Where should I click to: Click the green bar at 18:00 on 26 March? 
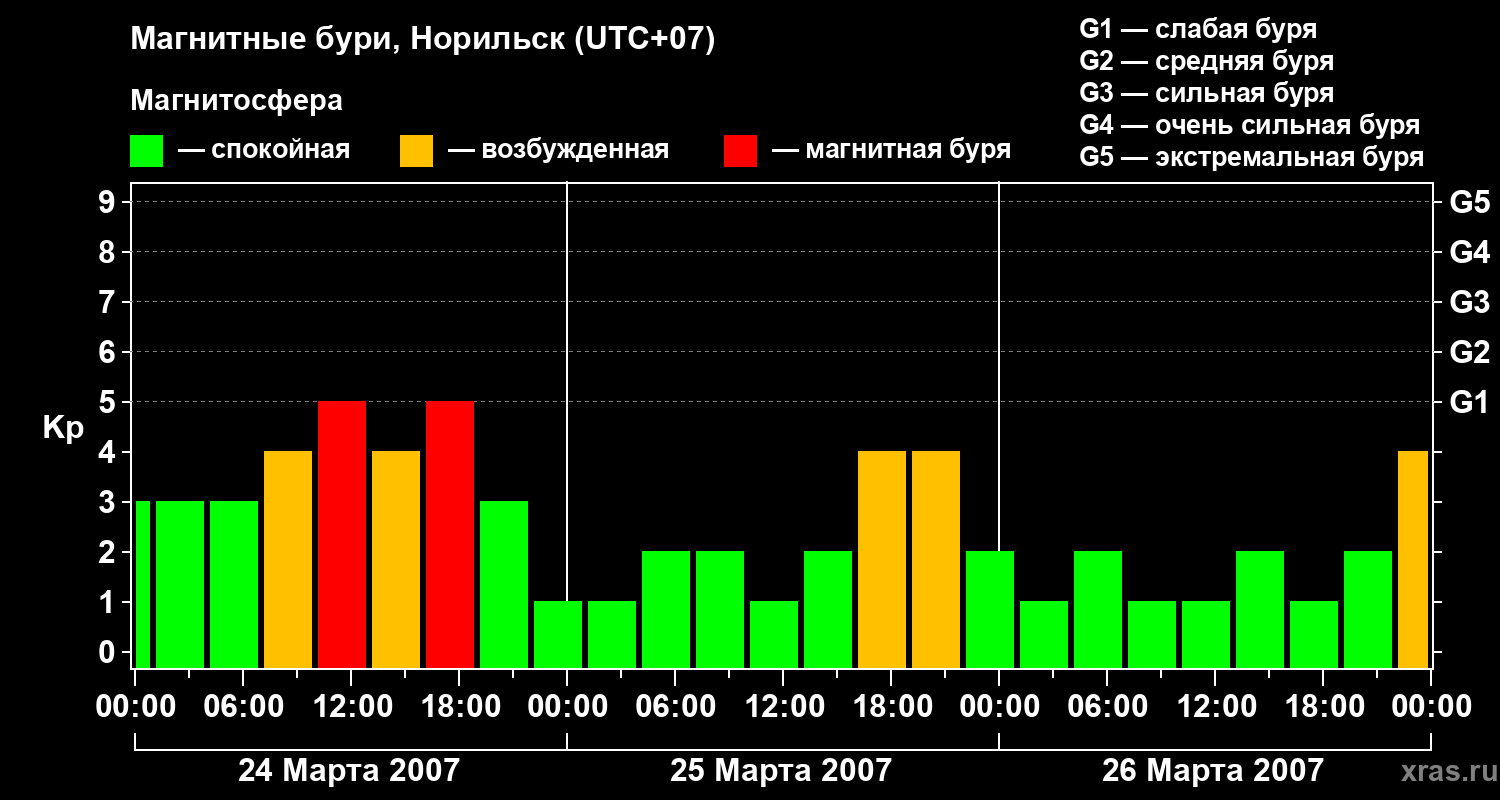point(1314,634)
